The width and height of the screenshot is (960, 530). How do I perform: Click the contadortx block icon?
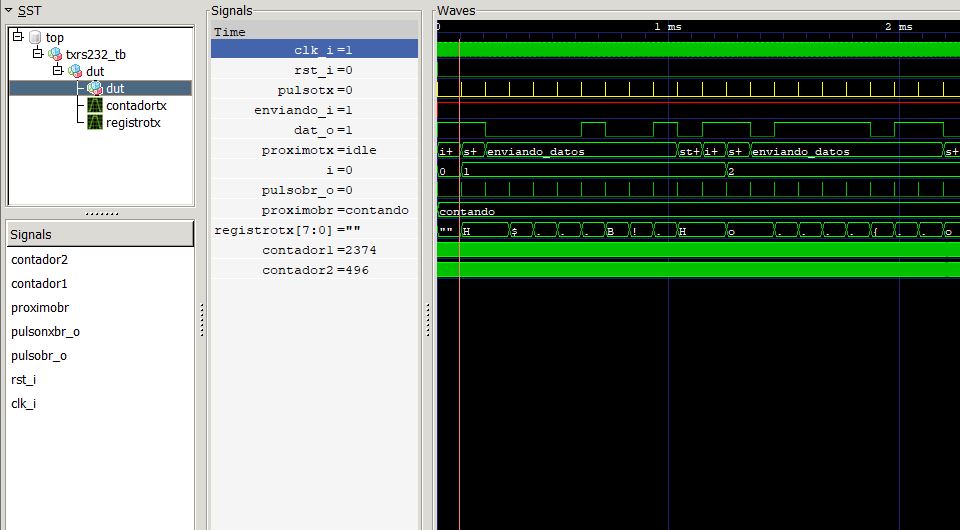pos(95,105)
